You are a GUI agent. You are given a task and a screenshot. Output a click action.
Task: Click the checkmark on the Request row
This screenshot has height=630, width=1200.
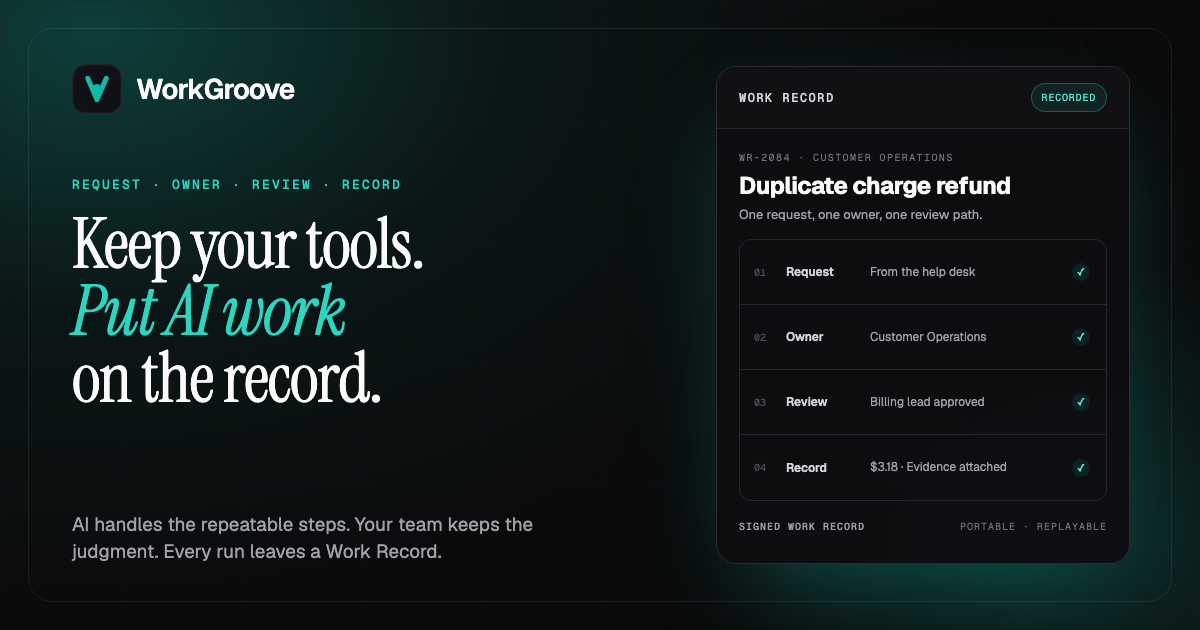1080,272
